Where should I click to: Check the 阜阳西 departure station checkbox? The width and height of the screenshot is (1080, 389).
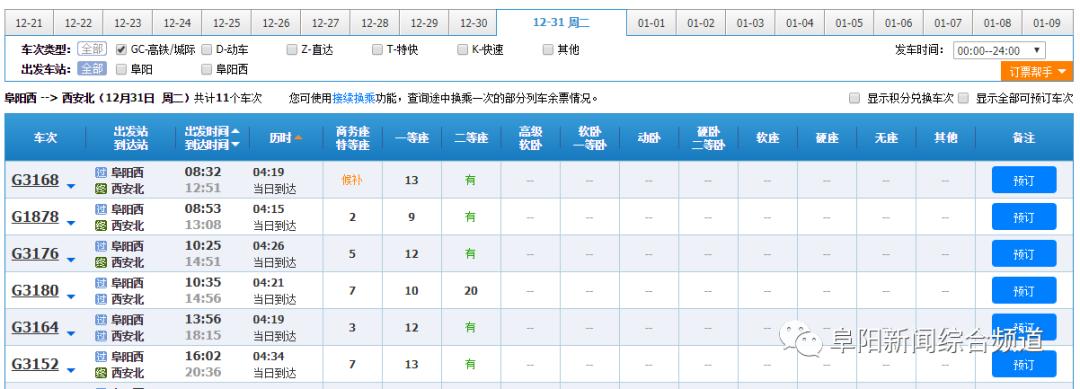[x=207, y=69]
